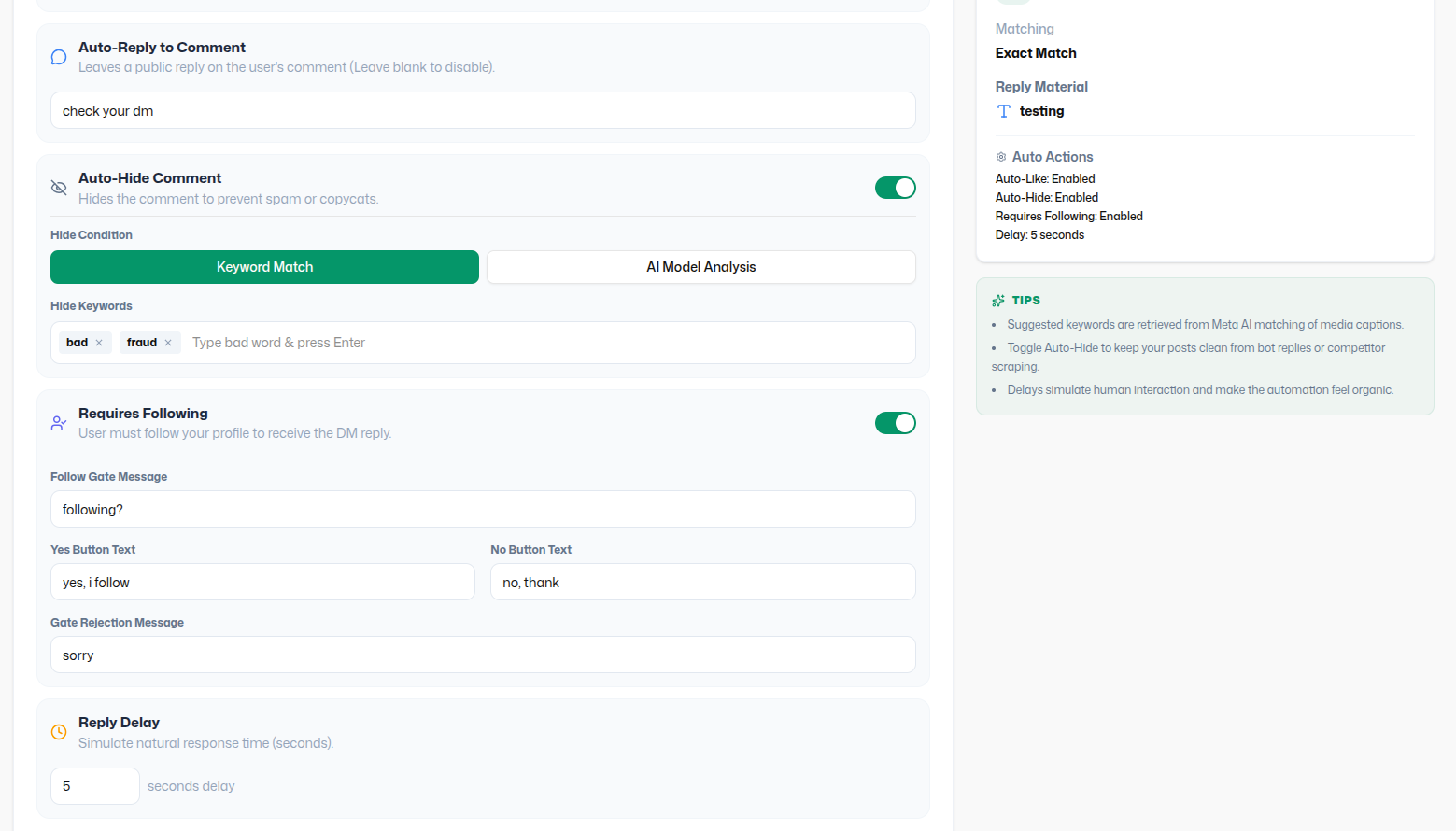Viewport: 1456px width, 831px height.
Task: Click the tip about suggested keywords
Action: click(x=1205, y=325)
